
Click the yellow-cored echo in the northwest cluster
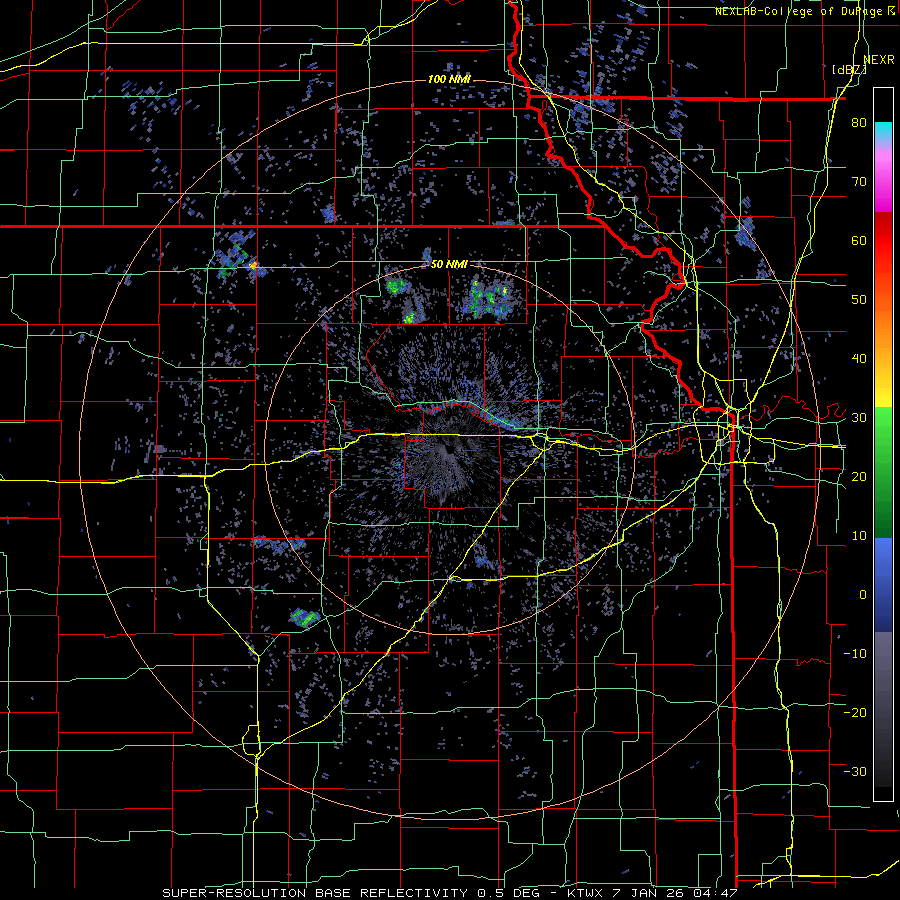(x=254, y=265)
